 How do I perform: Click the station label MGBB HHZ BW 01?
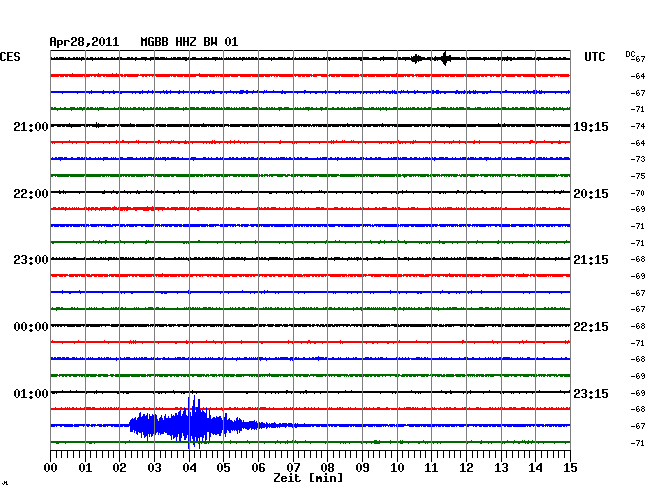click(x=189, y=42)
